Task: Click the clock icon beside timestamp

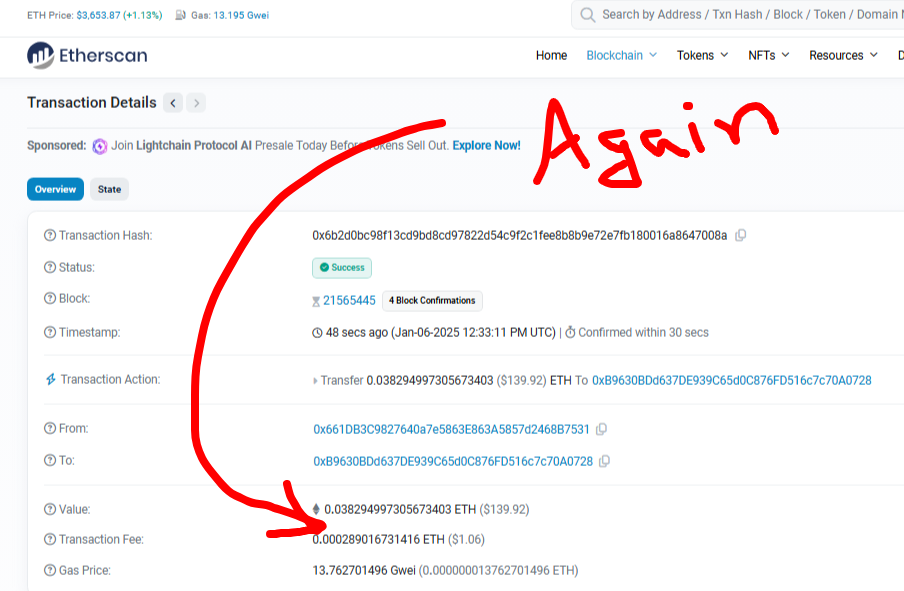Action: [317, 333]
